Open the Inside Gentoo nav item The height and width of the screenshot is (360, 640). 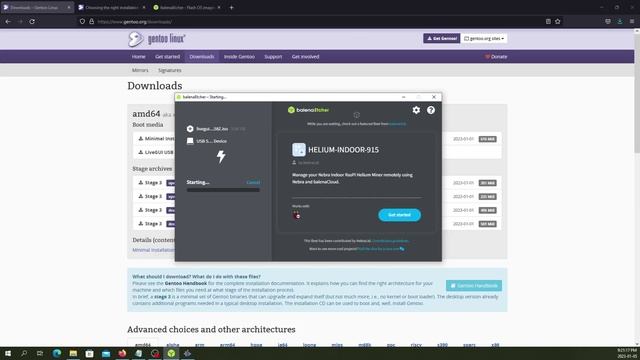point(239,57)
